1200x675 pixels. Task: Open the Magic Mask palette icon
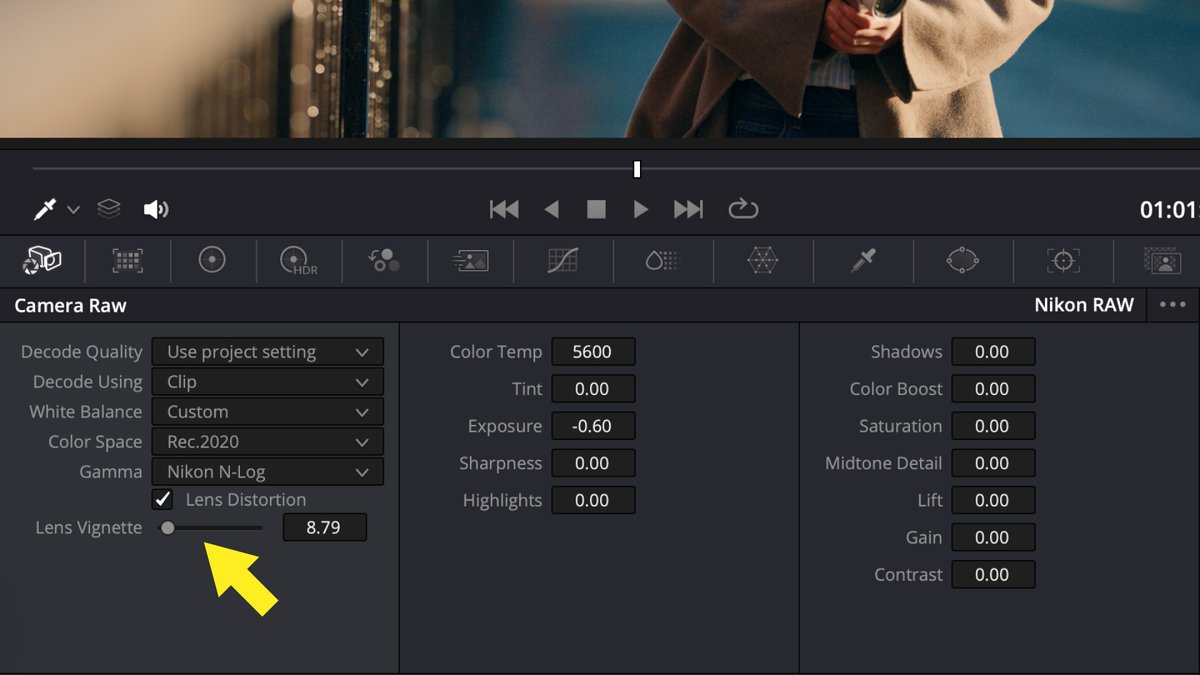tap(1163, 261)
